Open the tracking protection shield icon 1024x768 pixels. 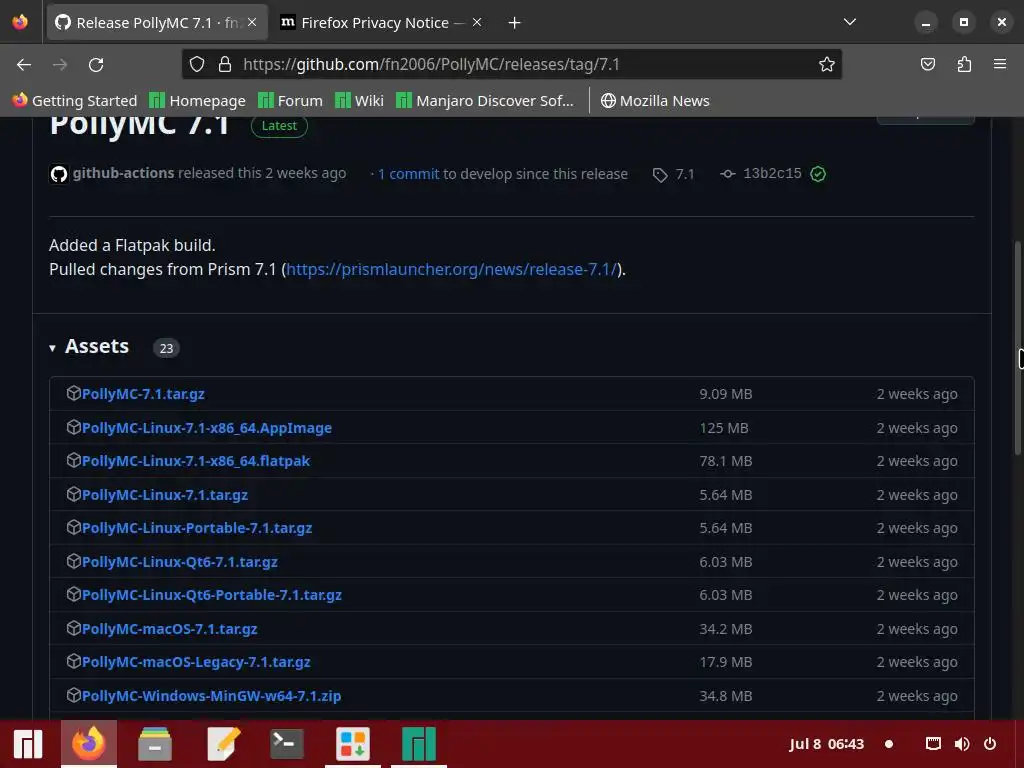pyautogui.click(x=197, y=64)
